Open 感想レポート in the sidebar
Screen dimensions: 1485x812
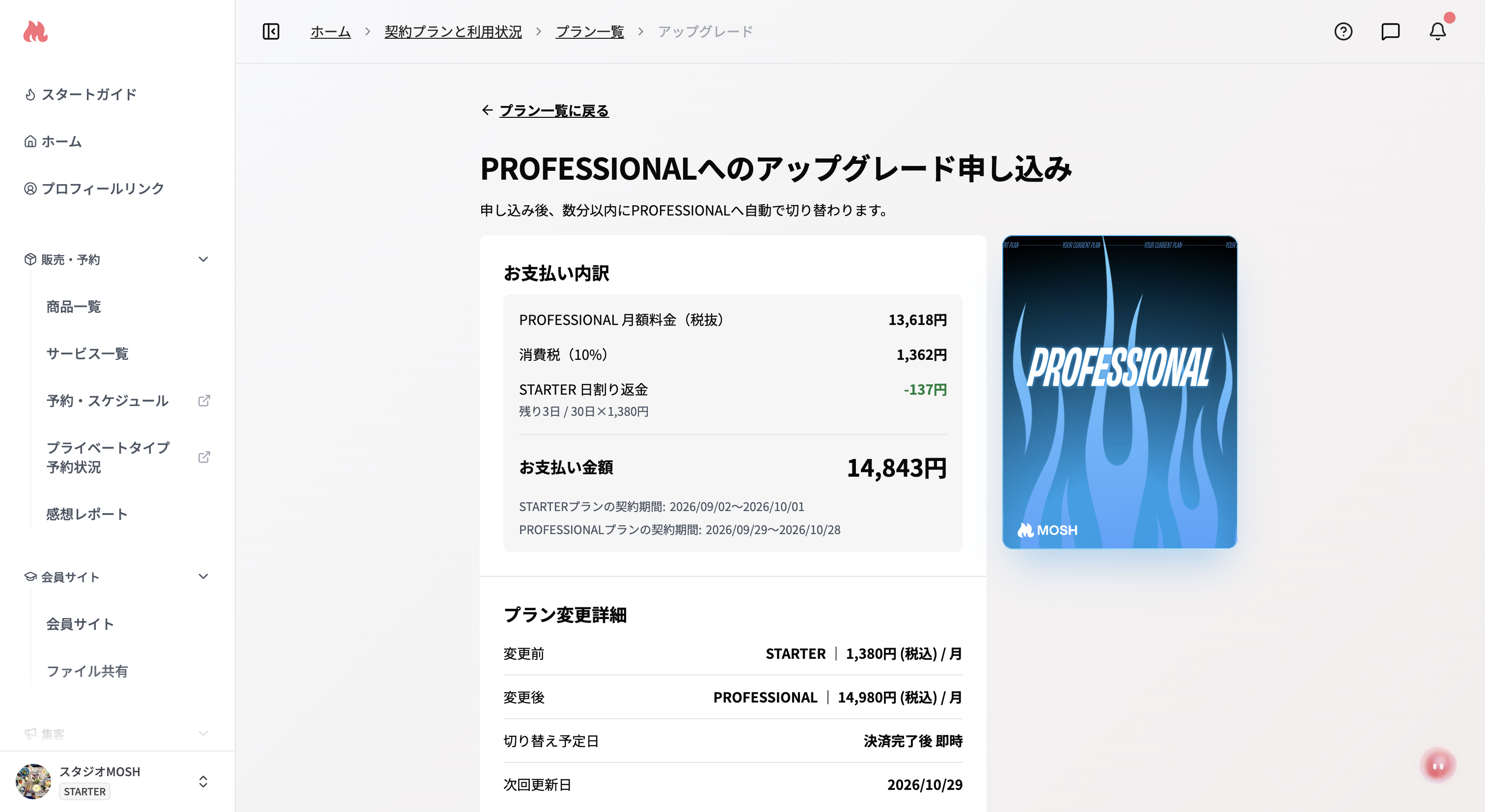click(87, 514)
